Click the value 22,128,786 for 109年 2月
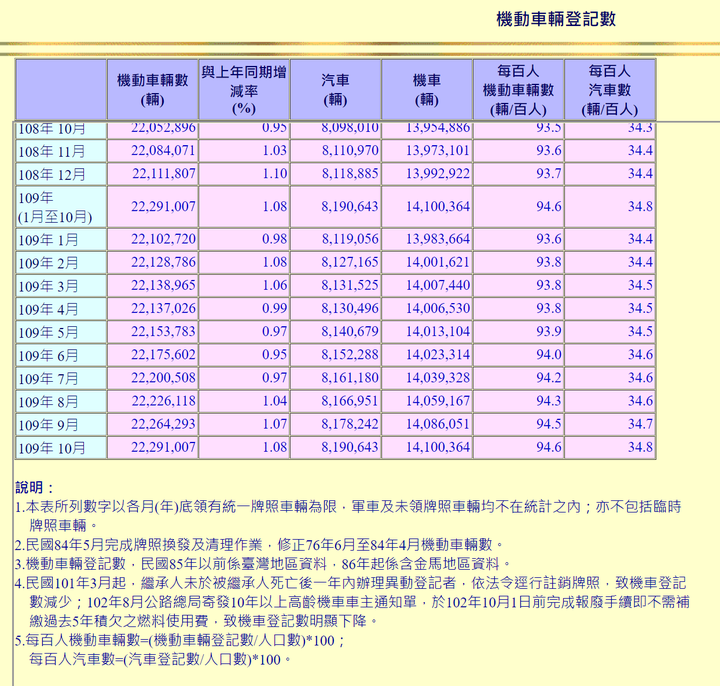 pos(163,262)
